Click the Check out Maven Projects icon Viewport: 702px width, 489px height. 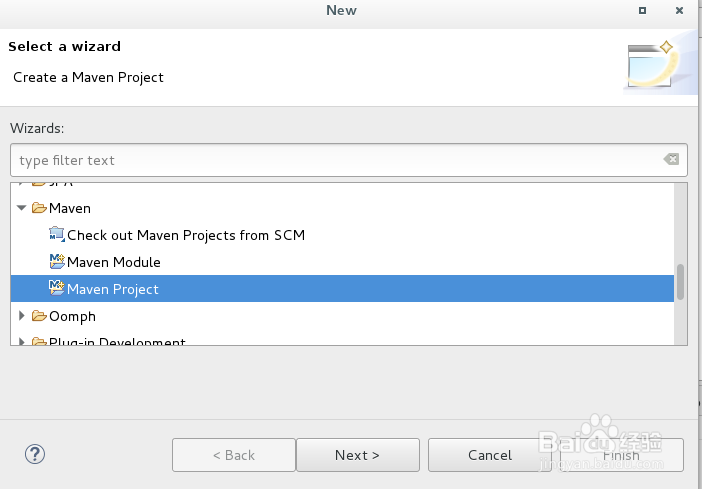tap(56, 235)
